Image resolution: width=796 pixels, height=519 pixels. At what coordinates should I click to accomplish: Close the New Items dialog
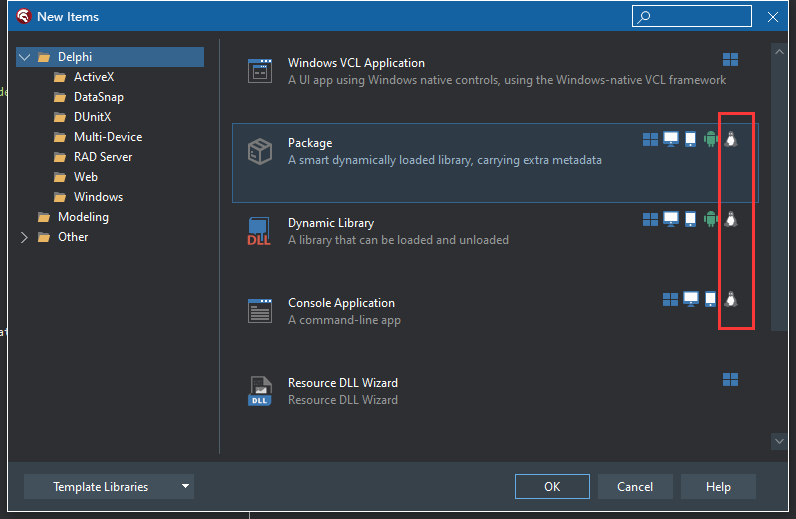click(773, 17)
